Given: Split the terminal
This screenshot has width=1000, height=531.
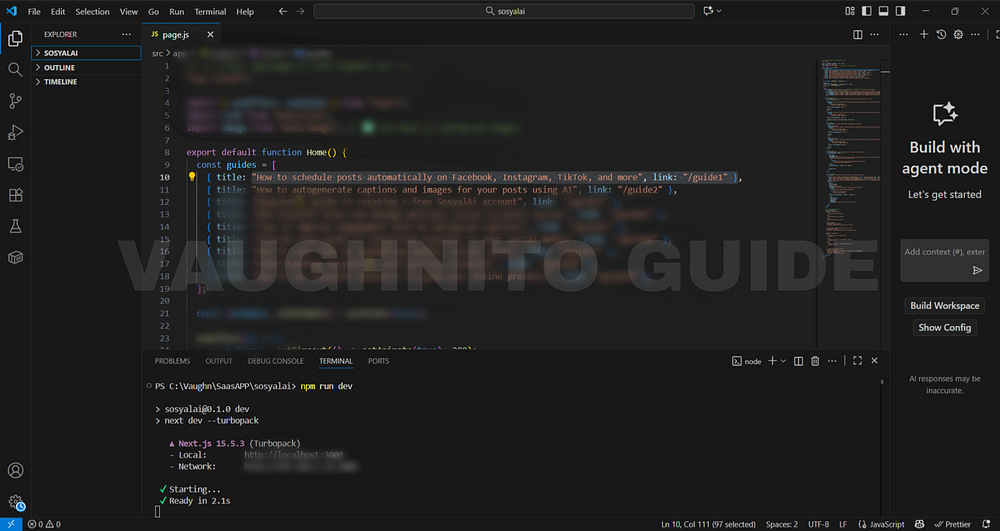Looking at the screenshot, I should pos(798,361).
